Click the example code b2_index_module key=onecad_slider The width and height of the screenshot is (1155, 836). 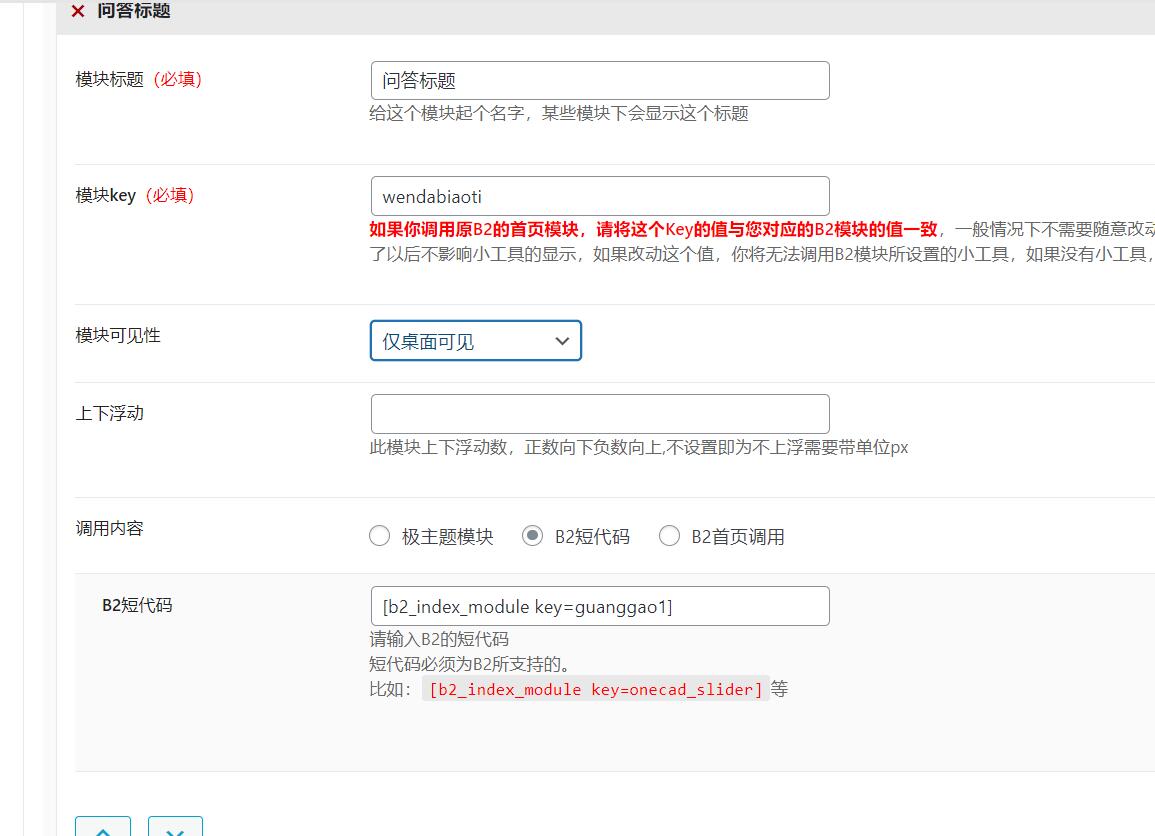595,689
